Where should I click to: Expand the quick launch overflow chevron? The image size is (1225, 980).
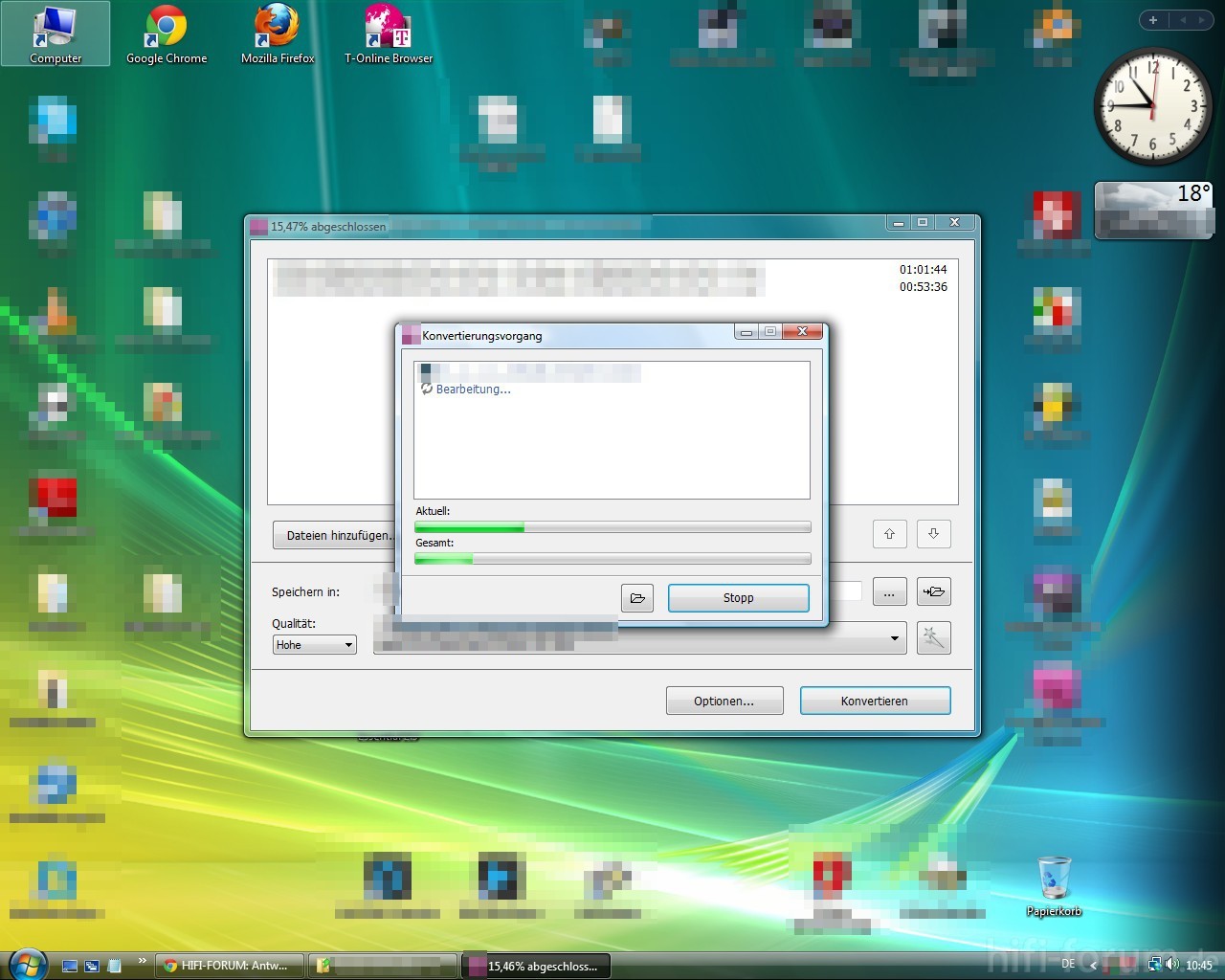pos(143,961)
